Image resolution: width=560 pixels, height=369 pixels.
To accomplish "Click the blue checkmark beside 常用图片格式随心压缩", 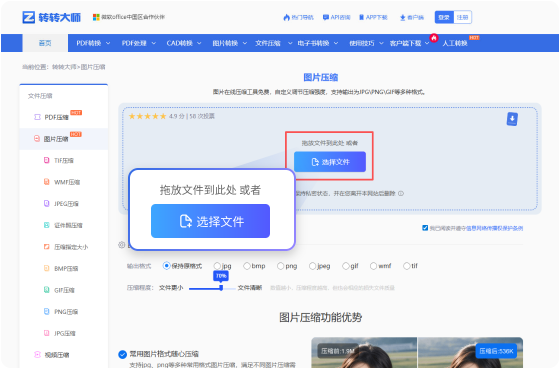I will pyautogui.click(x=122, y=354).
